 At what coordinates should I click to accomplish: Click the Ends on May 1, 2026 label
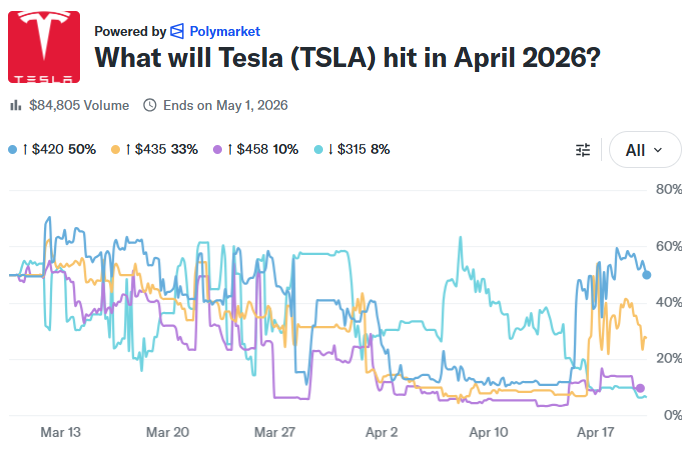[x=222, y=104]
